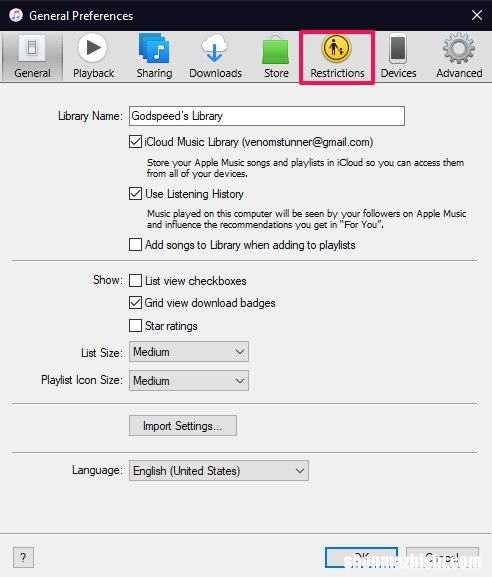
Task: Switch to the Advanced preferences tab
Action: point(459,56)
